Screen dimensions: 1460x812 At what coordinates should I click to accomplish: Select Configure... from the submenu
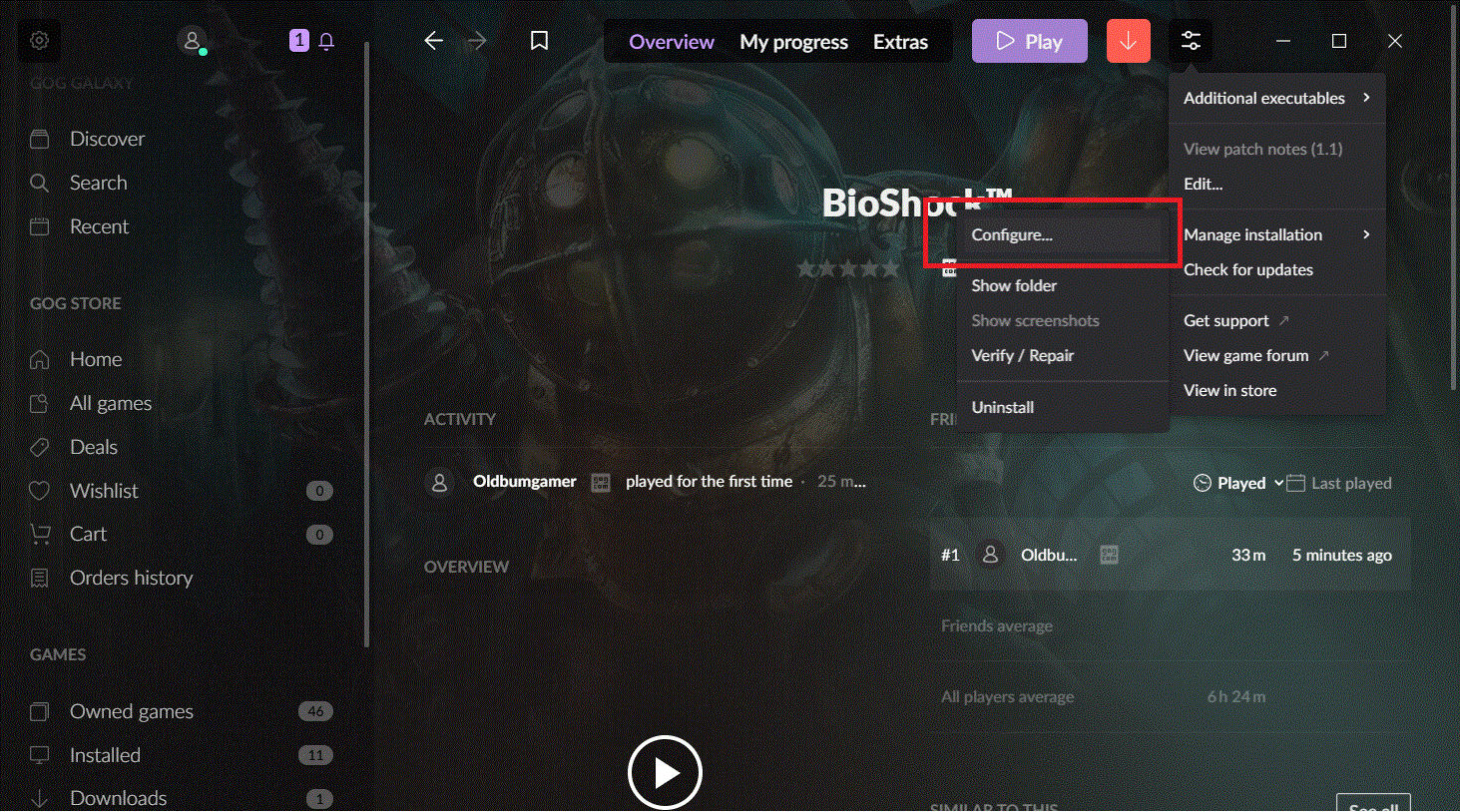tap(1062, 234)
